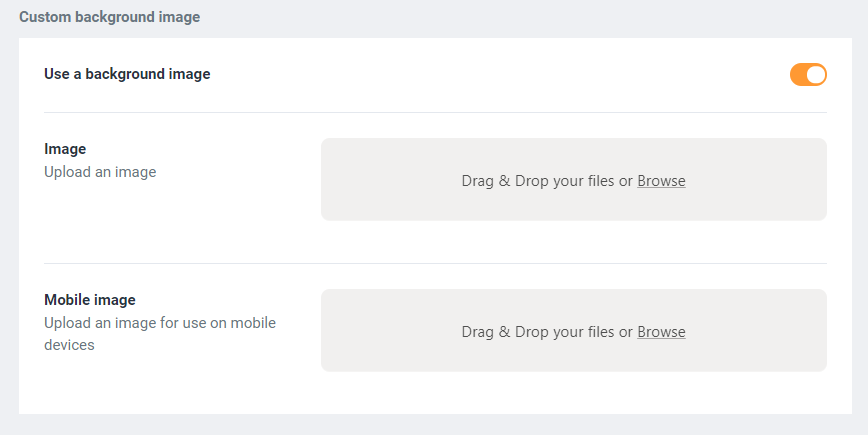Toggle off the Use a background image switch
This screenshot has width=868, height=435.
tap(808, 75)
